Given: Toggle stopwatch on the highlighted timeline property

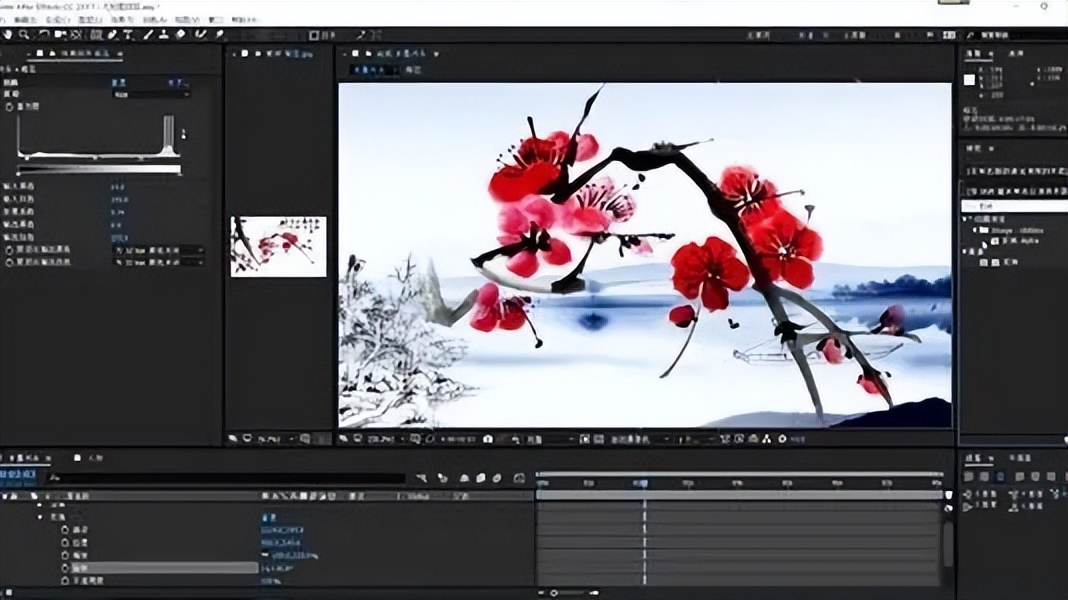Looking at the screenshot, I should pos(65,567).
